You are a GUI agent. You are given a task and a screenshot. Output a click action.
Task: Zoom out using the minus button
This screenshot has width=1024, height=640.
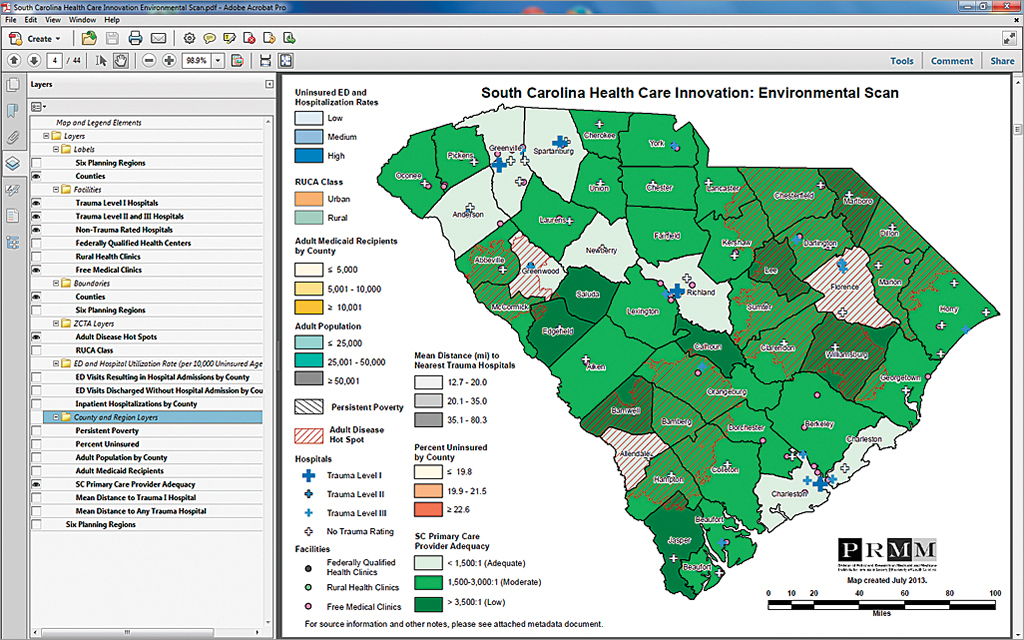(x=149, y=61)
